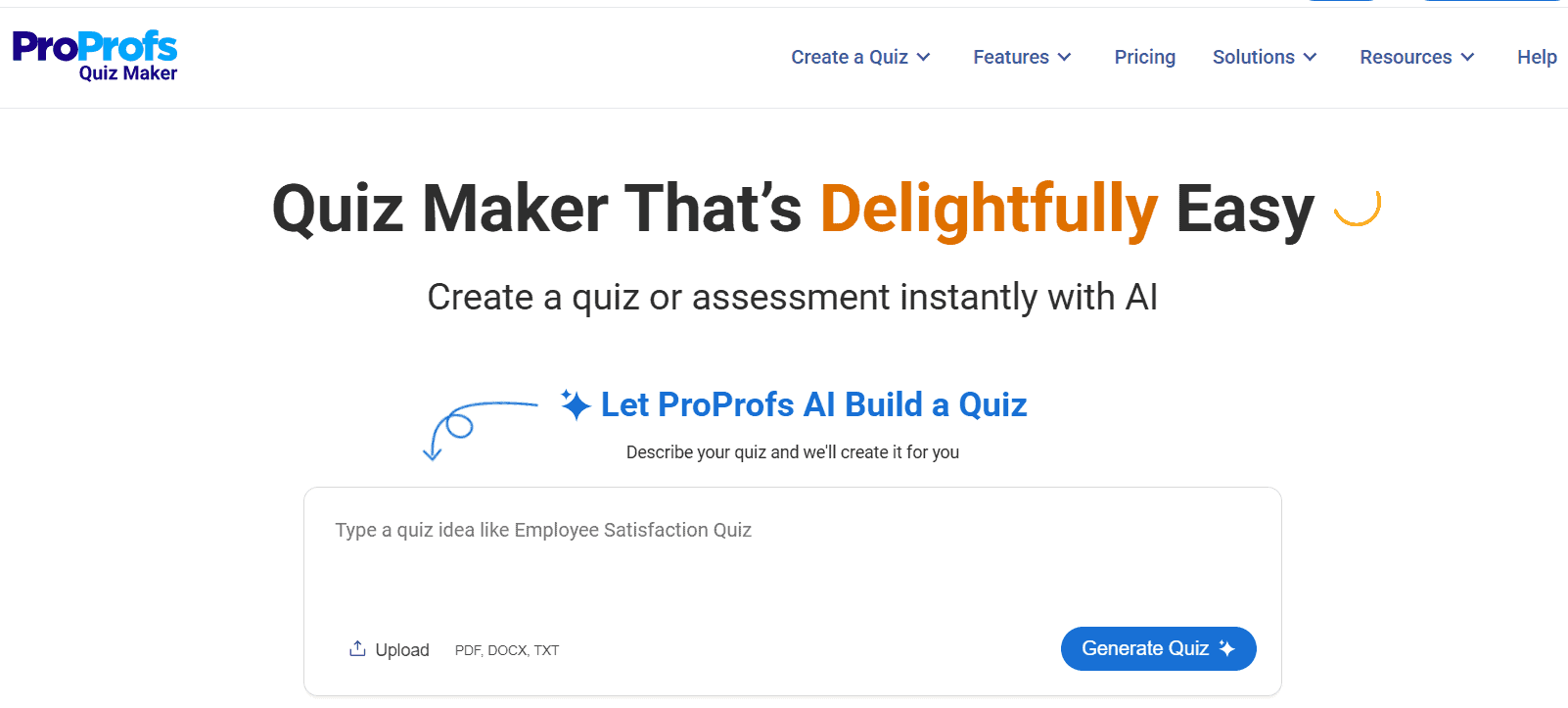Screen dimensions: 1568x708
Task: Click the orange smile curve after Easy
Action: click(x=1359, y=207)
